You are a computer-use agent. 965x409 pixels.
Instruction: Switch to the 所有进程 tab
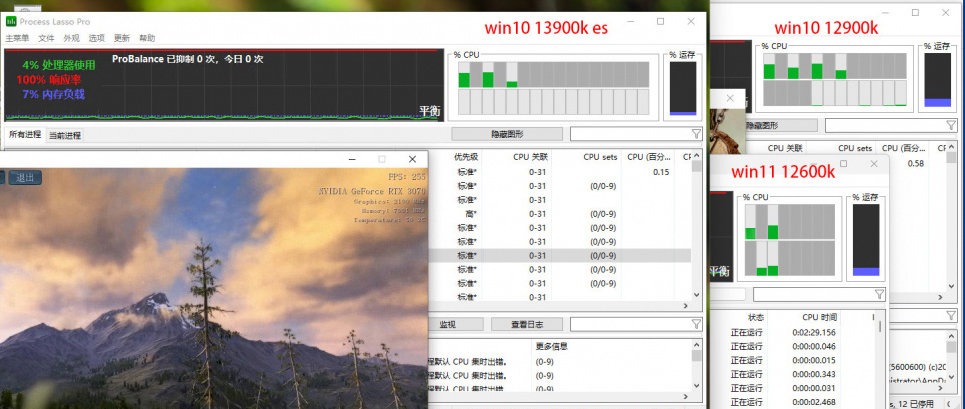(x=25, y=134)
